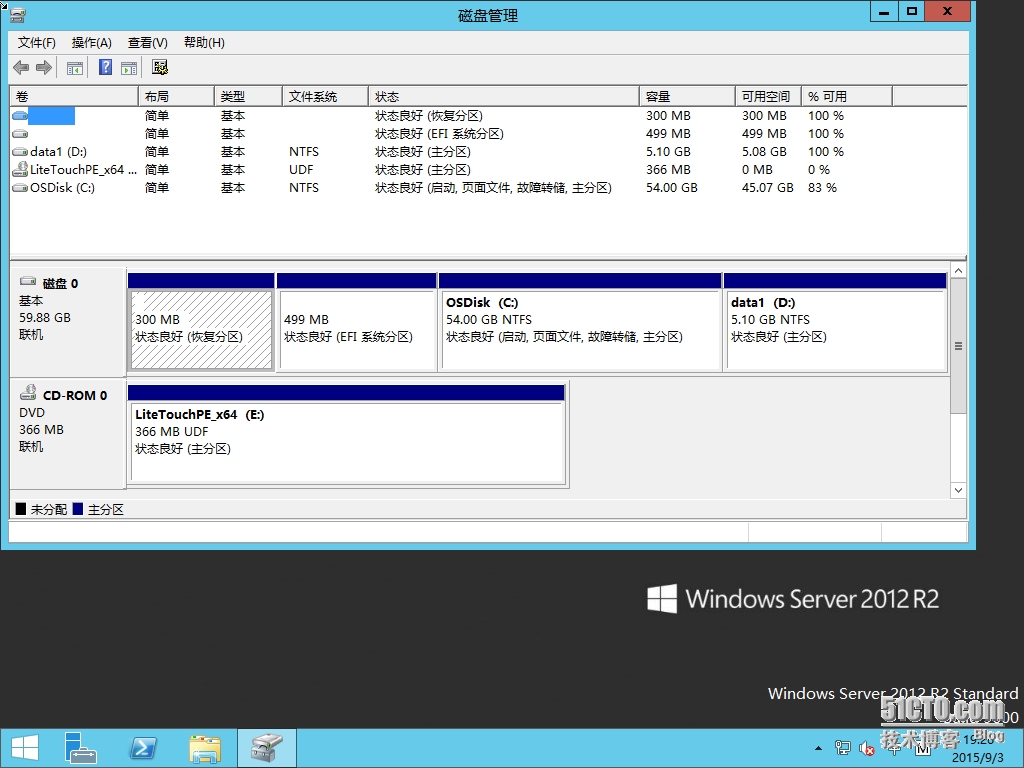Click the disk pane scrollbar down arrow
1024x768 pixels.
(x=958, y=490)
